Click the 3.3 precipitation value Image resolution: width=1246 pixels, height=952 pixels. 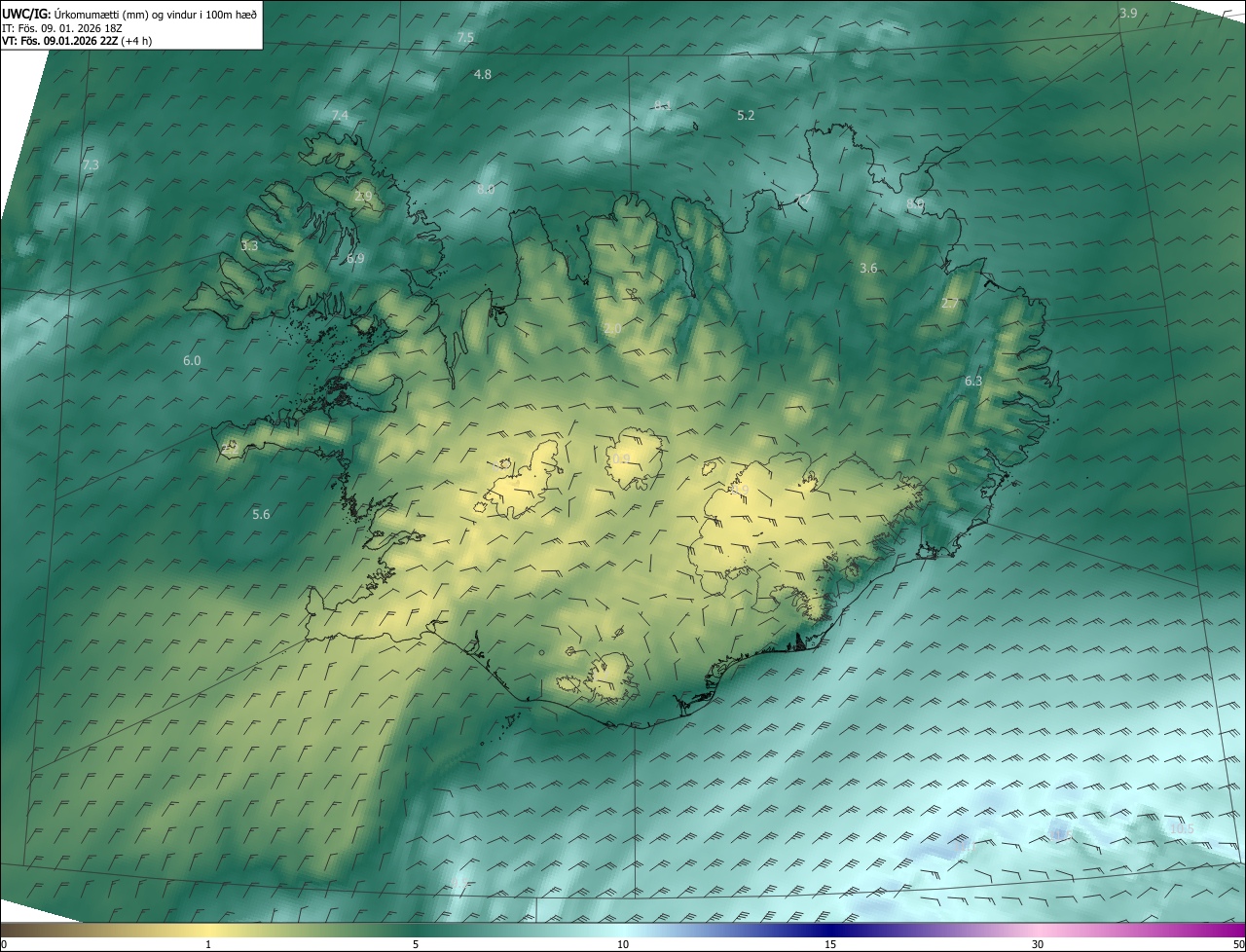[x=249, y=245]
